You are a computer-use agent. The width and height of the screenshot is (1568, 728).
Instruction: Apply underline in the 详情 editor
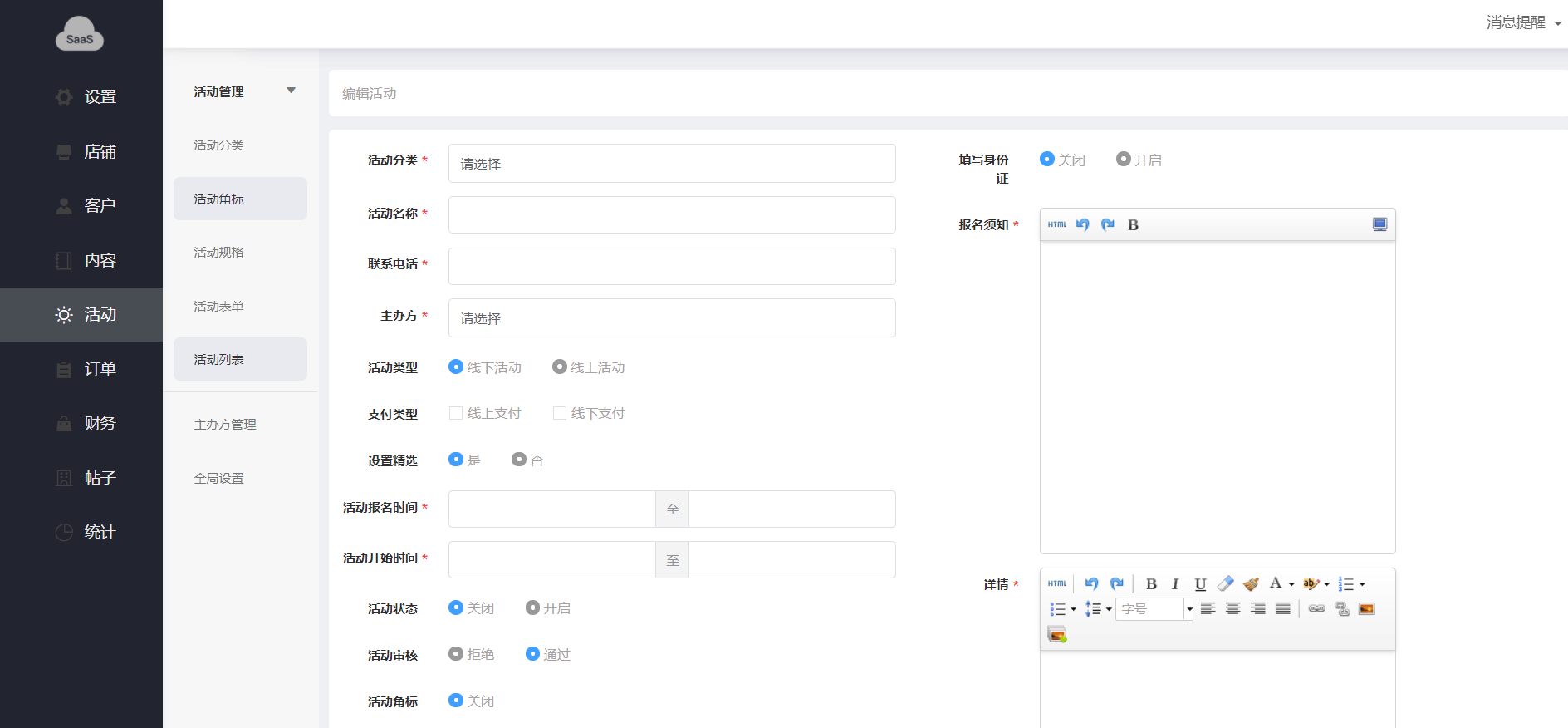pos(1200,583)
